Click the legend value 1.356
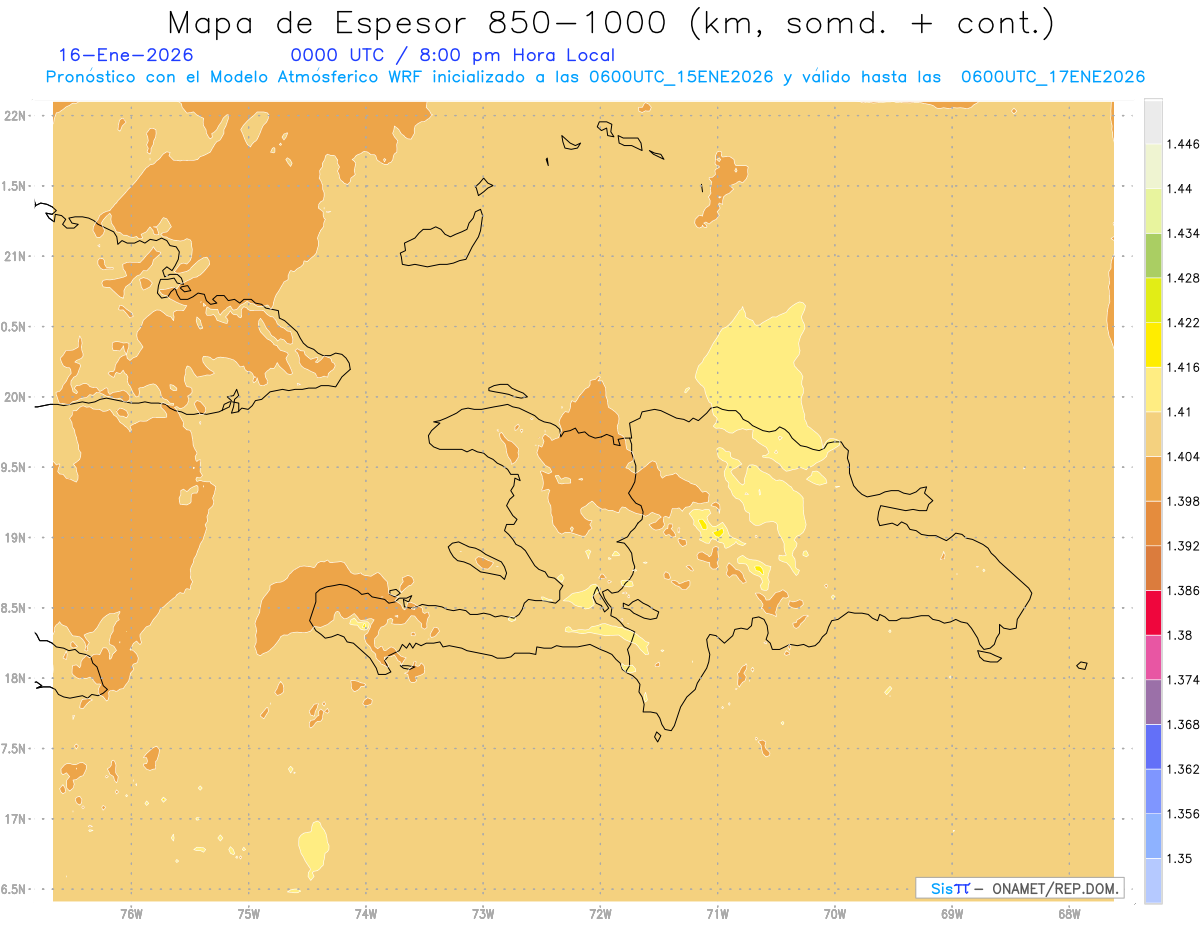This screenshot has height=927, width=1200. pyautogui.click(x=1183, y=813)
